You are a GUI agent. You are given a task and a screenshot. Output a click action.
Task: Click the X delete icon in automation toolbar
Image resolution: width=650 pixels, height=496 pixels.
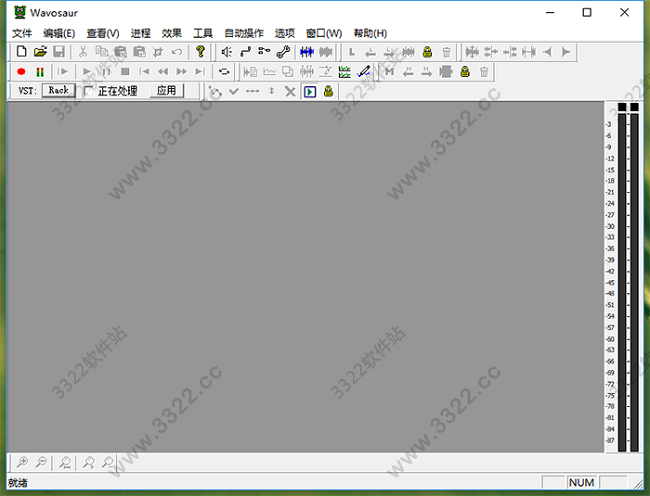pyautogui.click(x=291, y=91)
